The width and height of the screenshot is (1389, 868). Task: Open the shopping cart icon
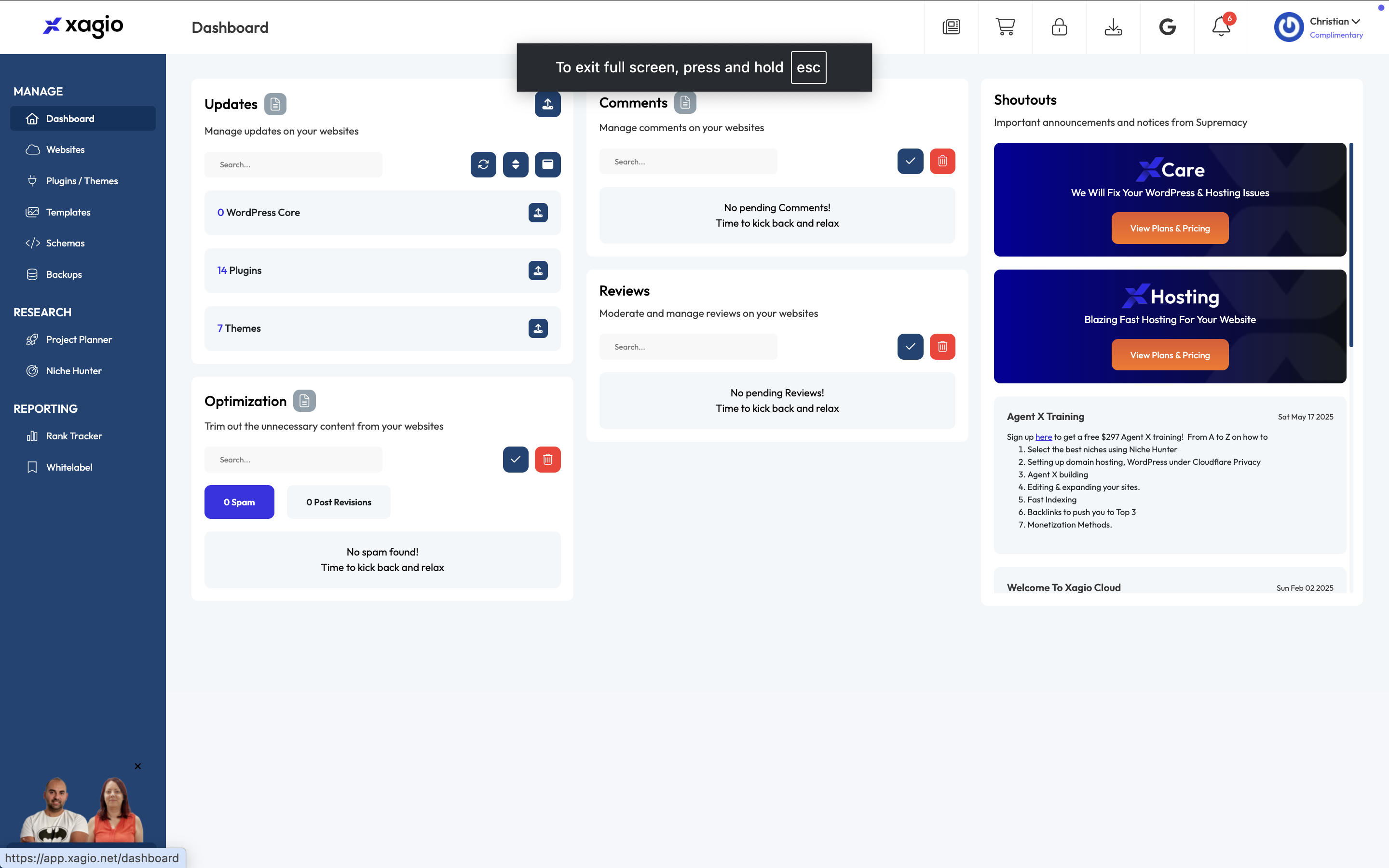point(1005,27)
